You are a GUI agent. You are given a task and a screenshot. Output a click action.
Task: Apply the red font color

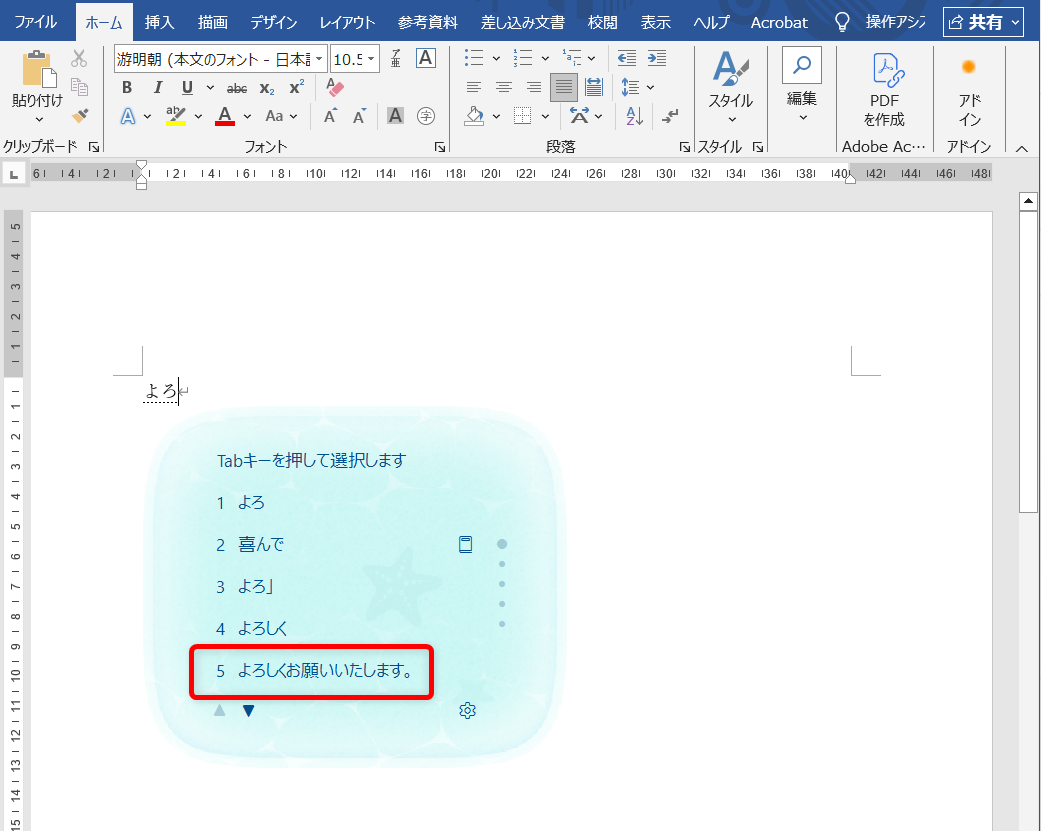[225, 116]
